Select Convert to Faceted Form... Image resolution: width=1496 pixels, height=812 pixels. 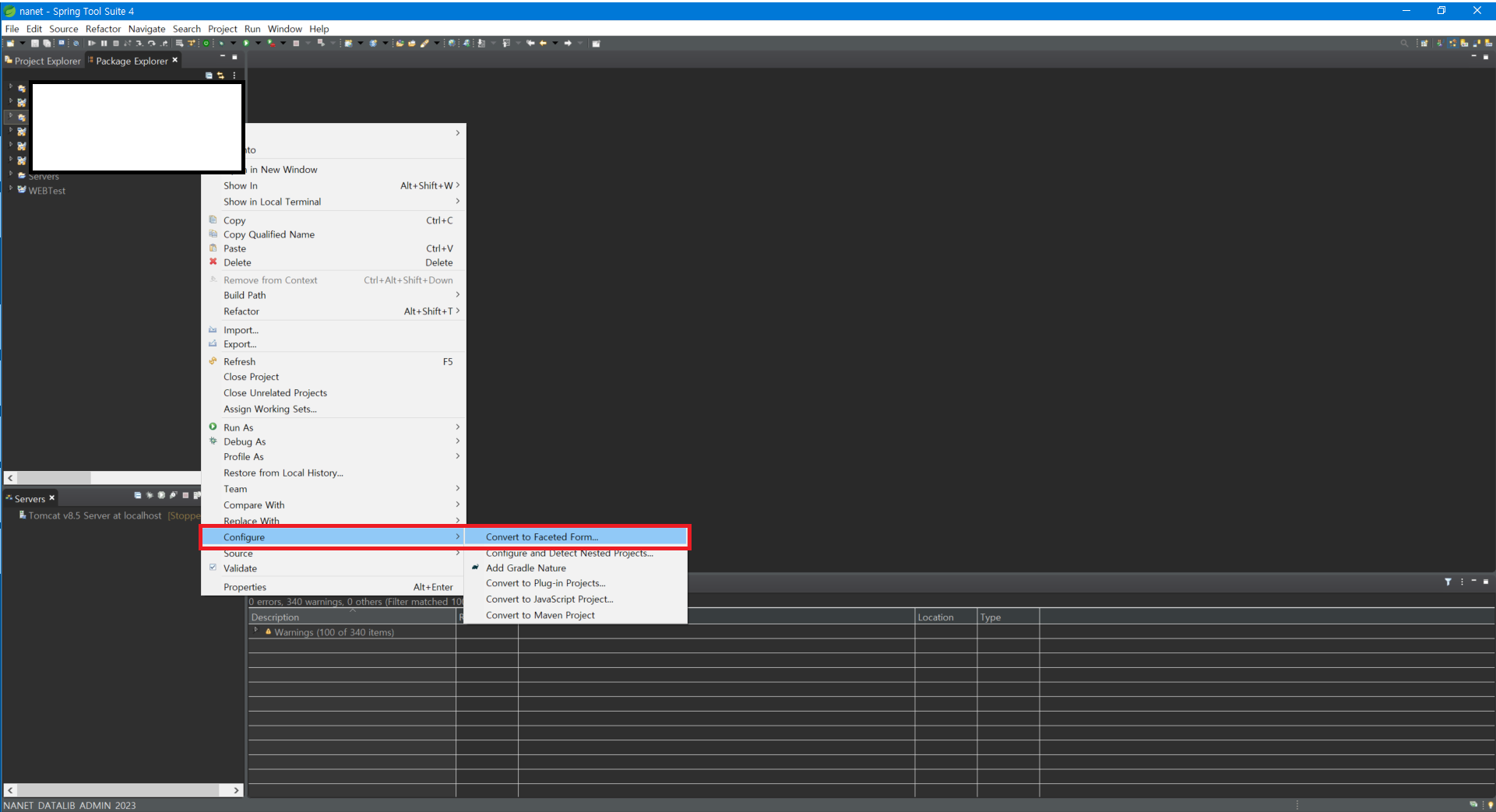576,537
